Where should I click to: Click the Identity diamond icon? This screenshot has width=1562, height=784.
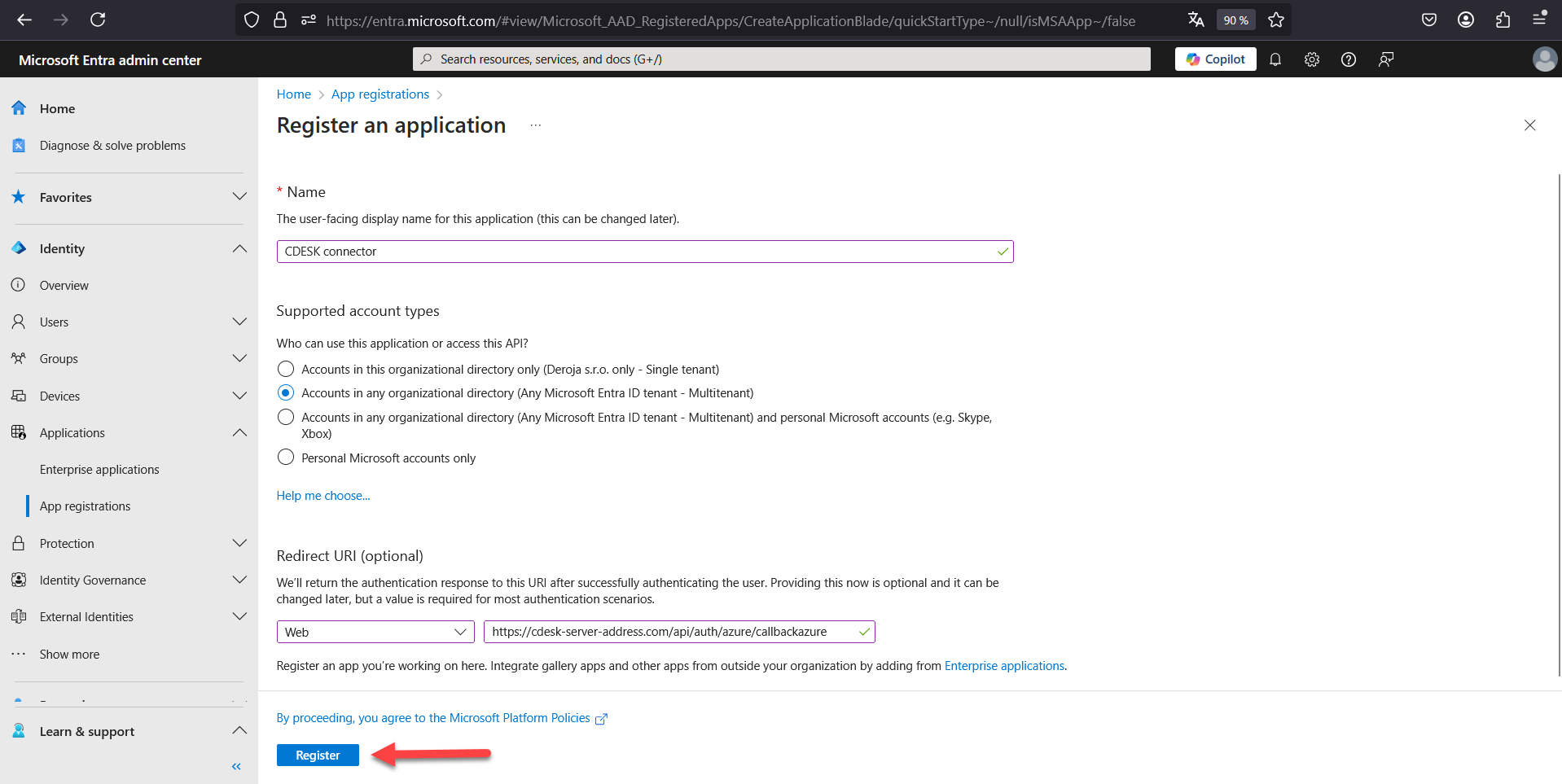click(19, 248)
